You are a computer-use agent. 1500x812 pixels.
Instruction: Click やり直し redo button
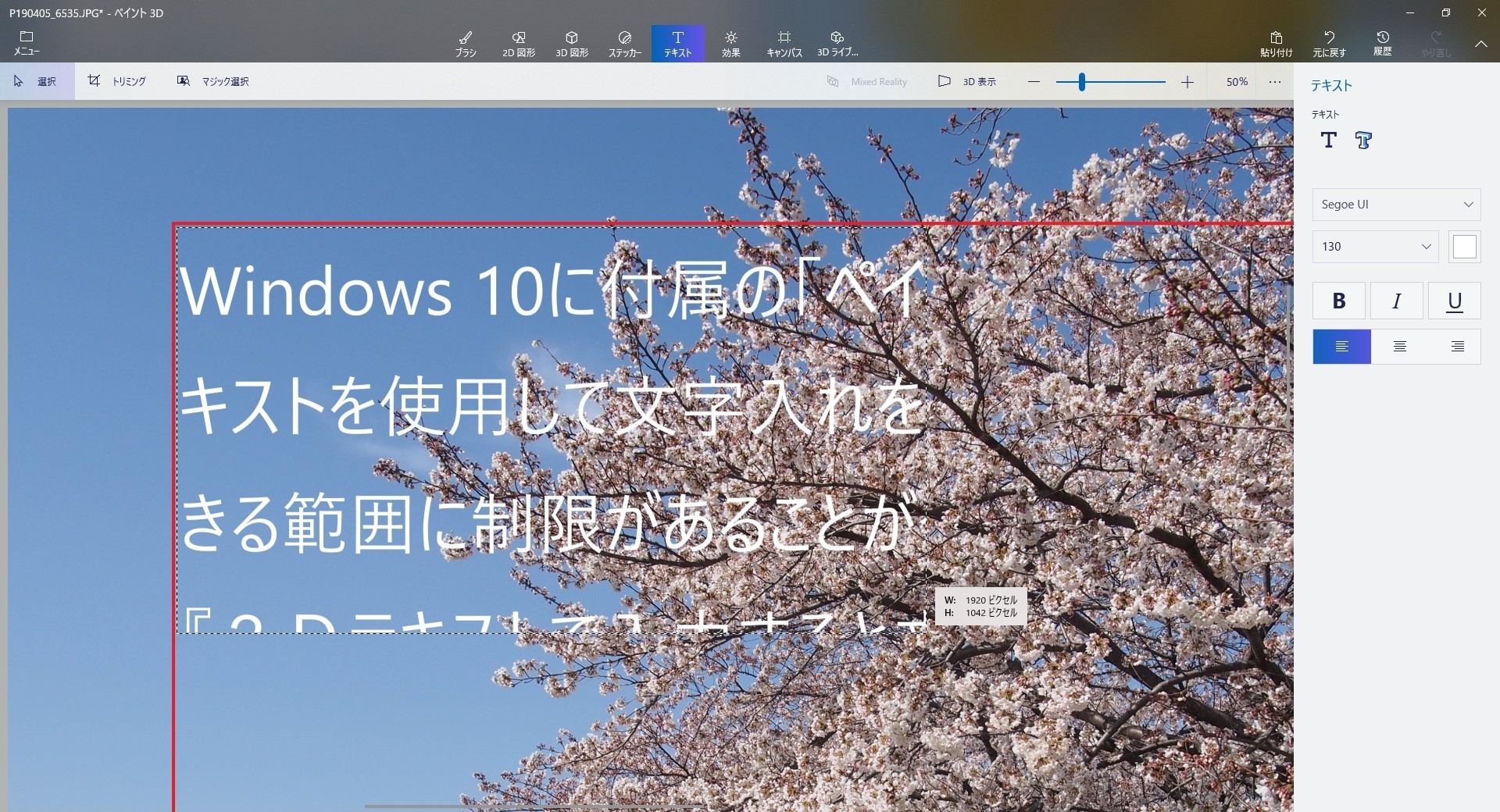point(1436,44)
